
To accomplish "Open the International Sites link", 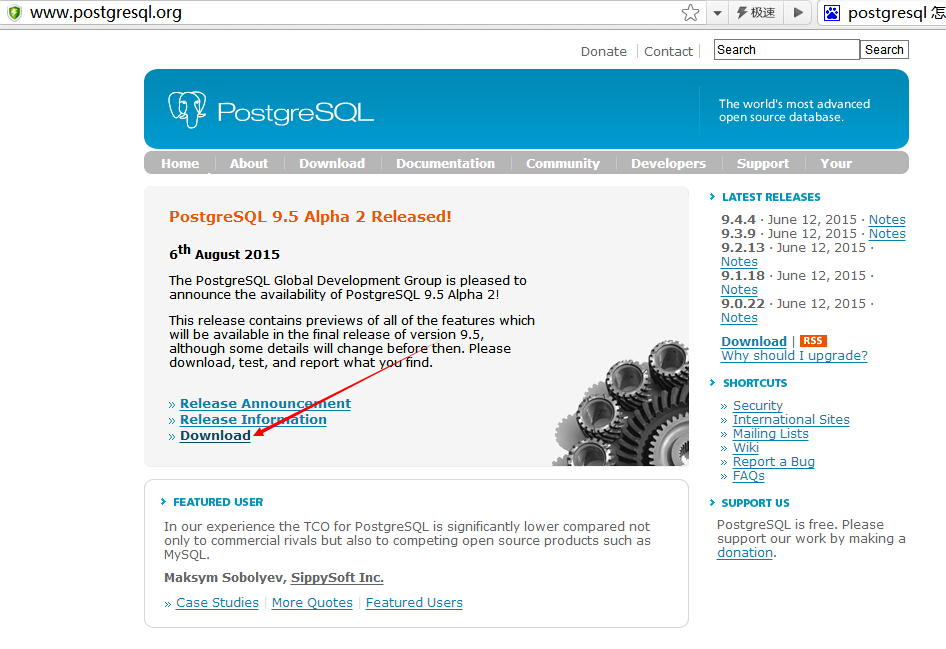I will point(791,420).
